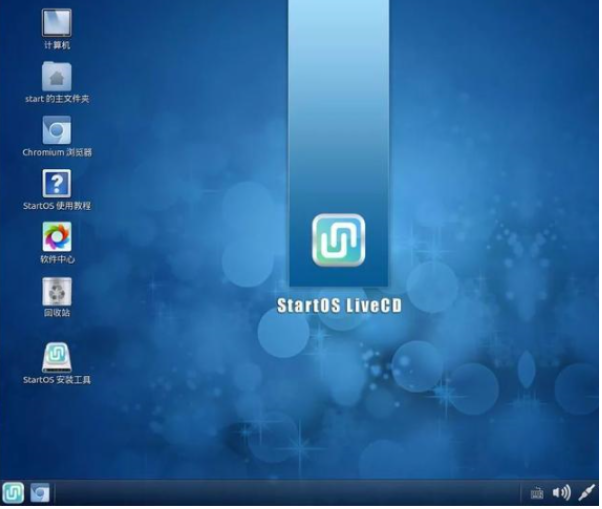Click the Chromium quick launch icon in taskbar

tap(40, 493)
